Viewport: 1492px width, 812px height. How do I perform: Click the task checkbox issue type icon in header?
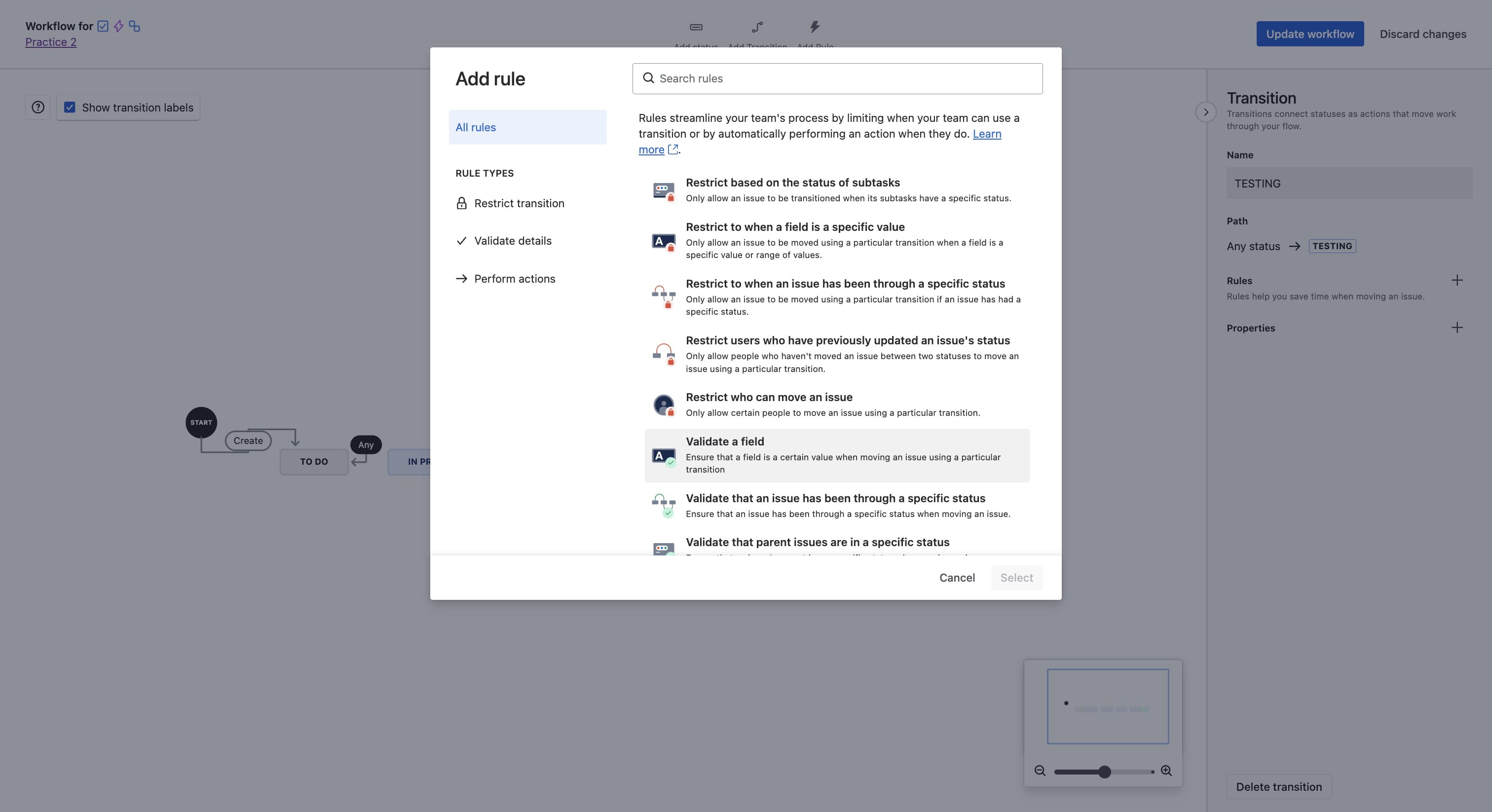point(103,26)
